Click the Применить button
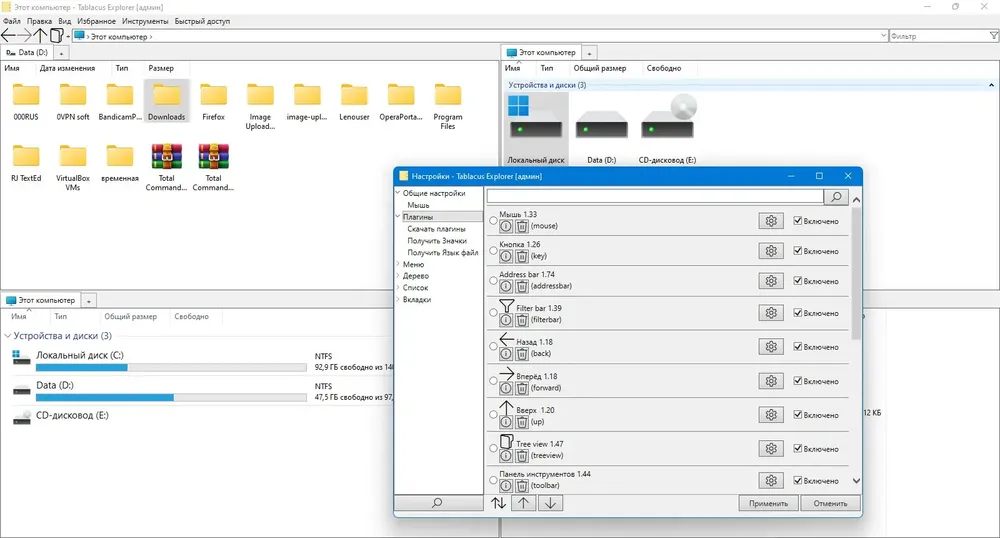This screenshot has width=1000, height=538. (768, 503)
